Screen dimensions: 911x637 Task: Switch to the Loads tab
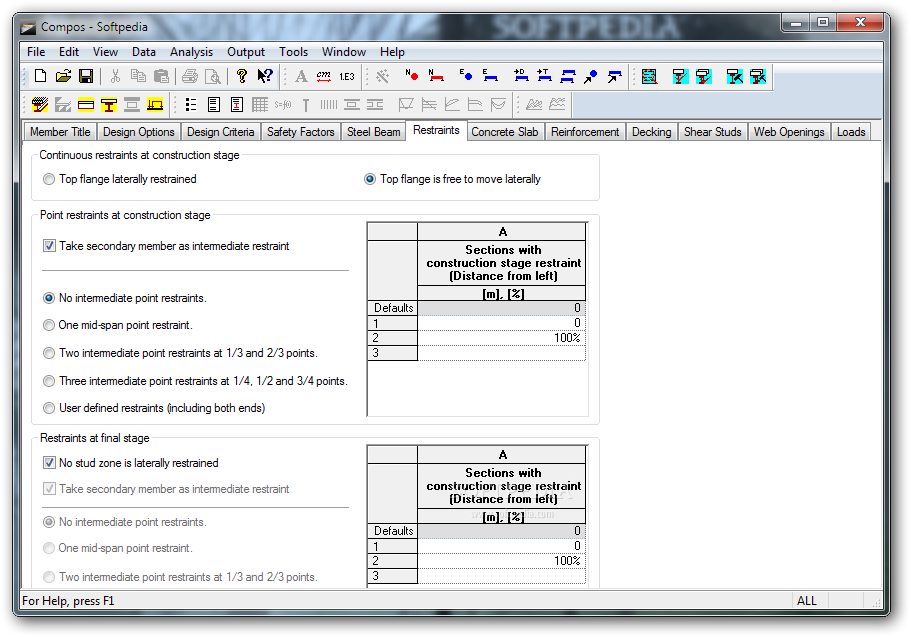(x=851, y=132)
